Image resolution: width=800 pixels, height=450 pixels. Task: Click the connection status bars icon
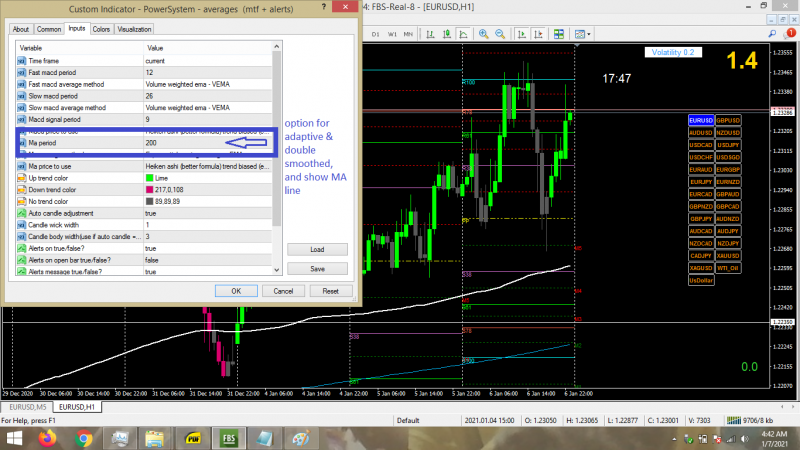click(x=734, y=420)
